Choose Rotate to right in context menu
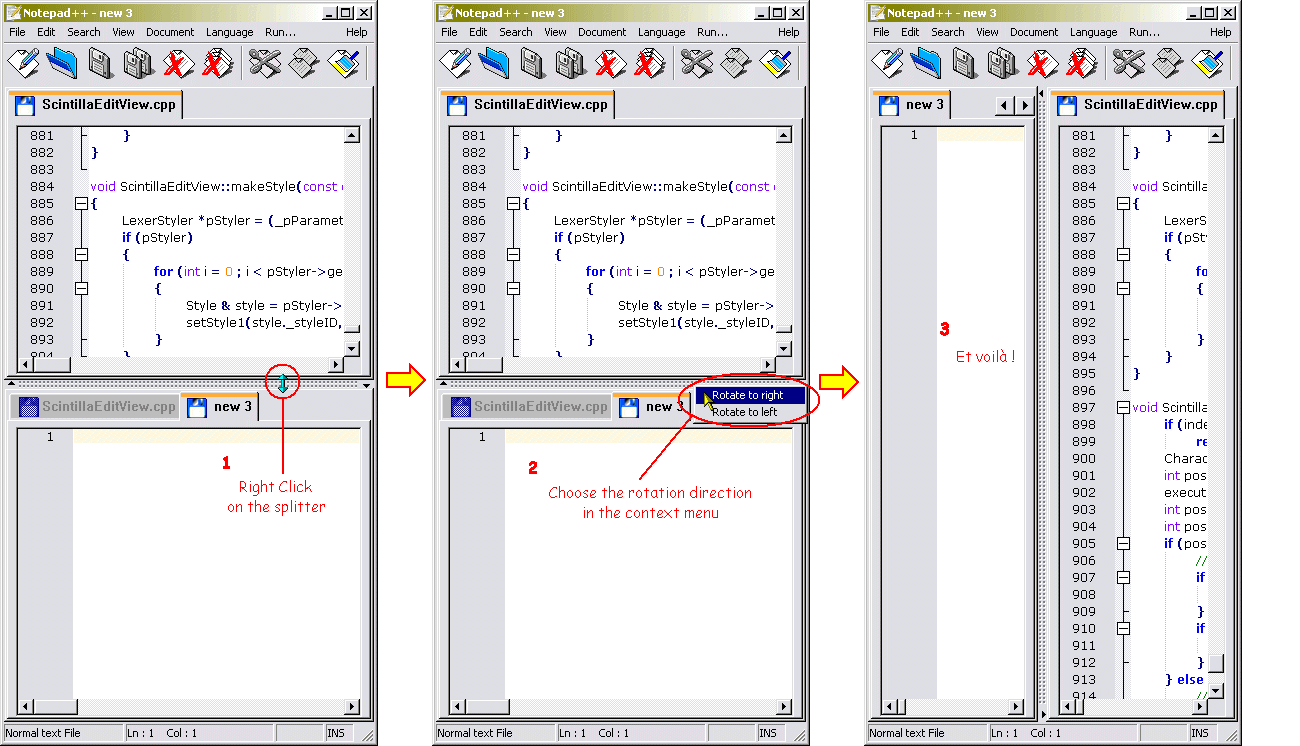Screen dimensions: 1300x746 click(x=751, y=395)
